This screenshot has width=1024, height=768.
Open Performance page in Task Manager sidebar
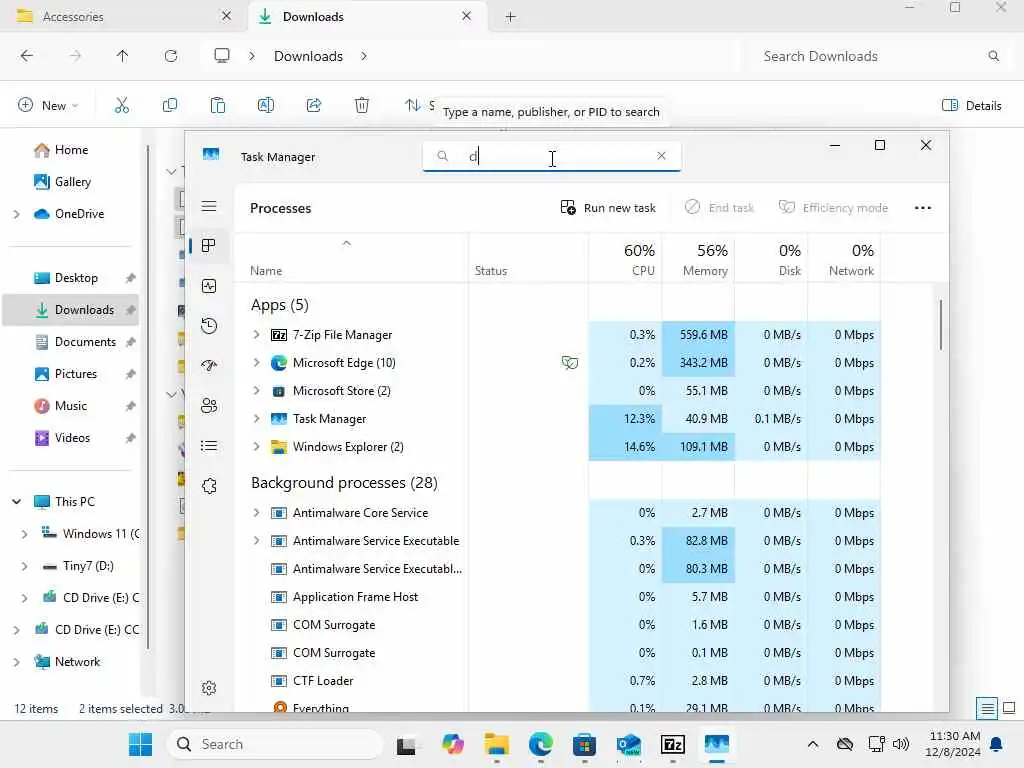(x=209, y=286)
